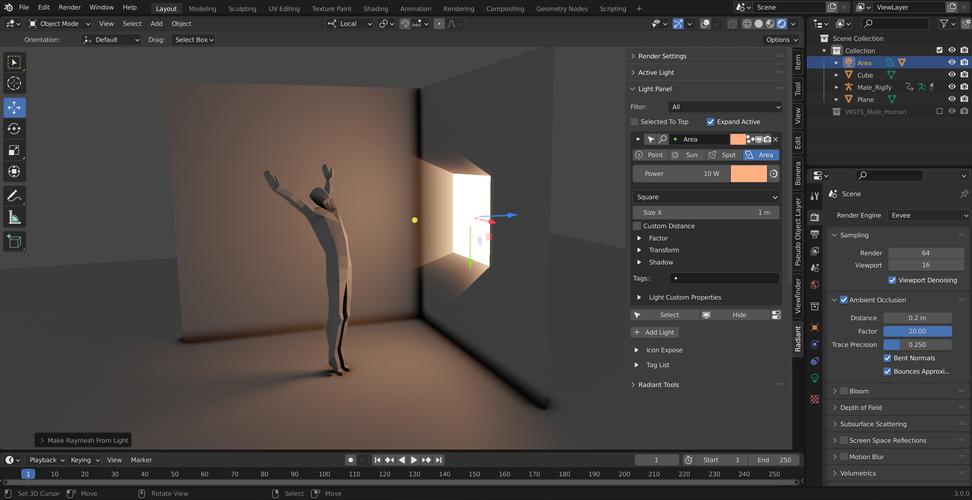Open the Viewfinder sidebar tab
The height and width of the screenshot is (500, 972).
click(x=798, y=296)
